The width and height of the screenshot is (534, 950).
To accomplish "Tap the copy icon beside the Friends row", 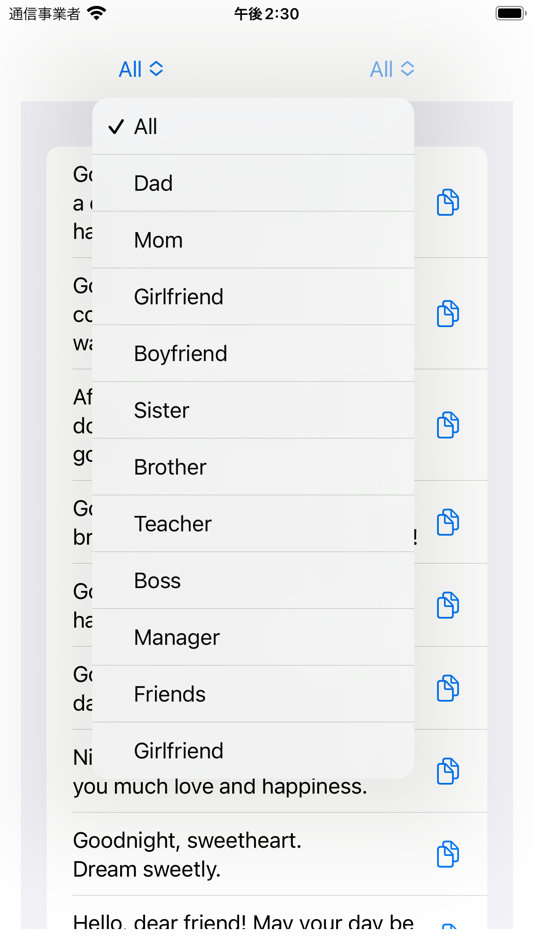I will (448, 688).
